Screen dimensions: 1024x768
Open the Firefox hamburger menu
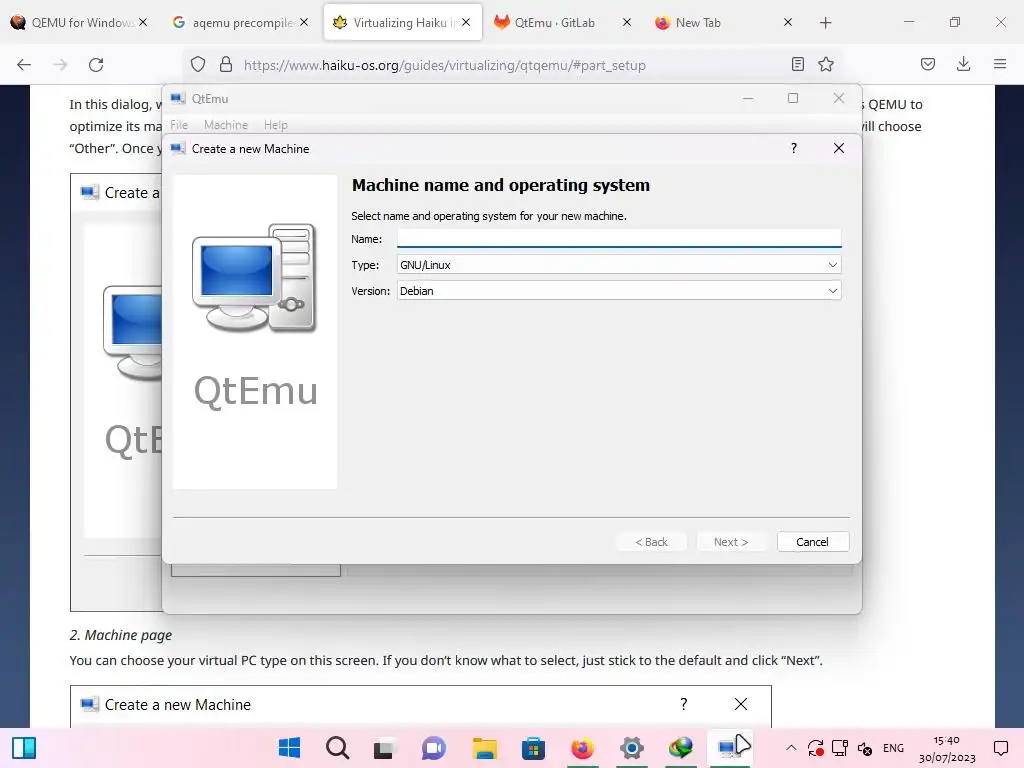coord(1000,64)
